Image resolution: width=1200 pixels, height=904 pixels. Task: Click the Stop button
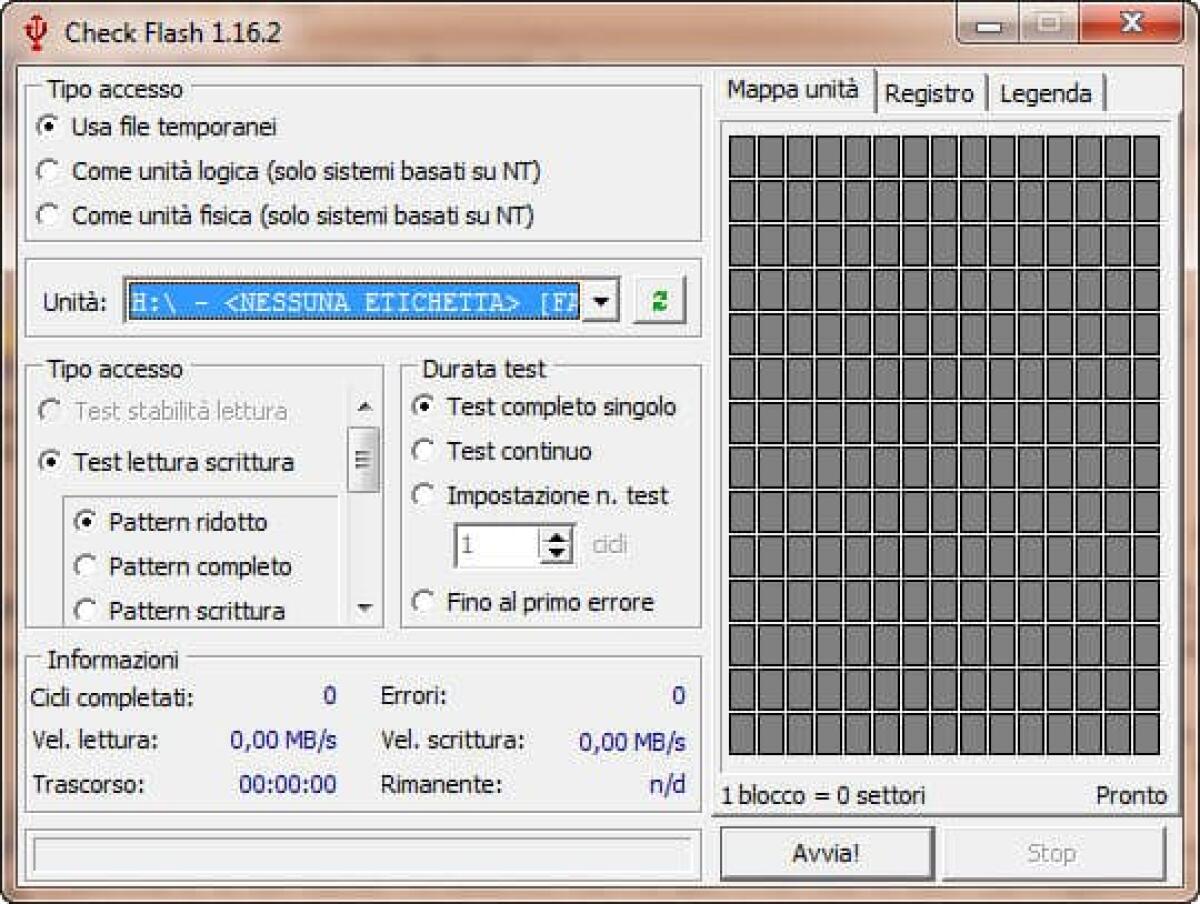1051,852
